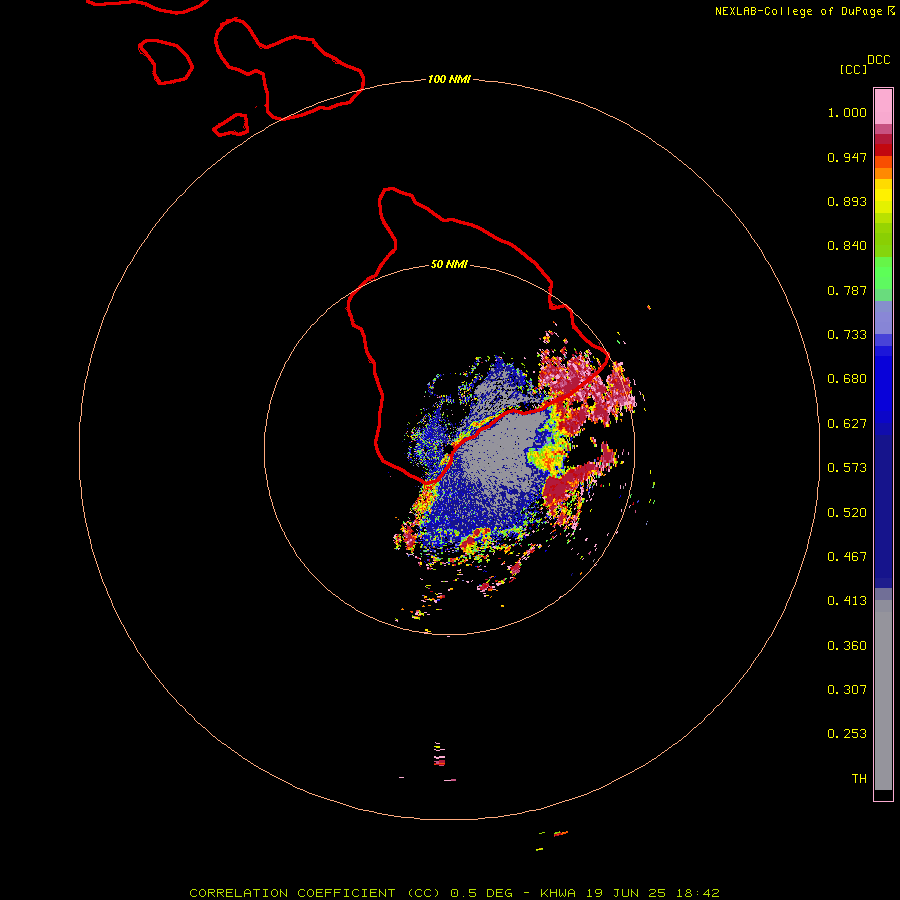The height and width of the screenshot is (900, 900).
Task: Click the 0.360 scale value
Action: tap(847, 646)
